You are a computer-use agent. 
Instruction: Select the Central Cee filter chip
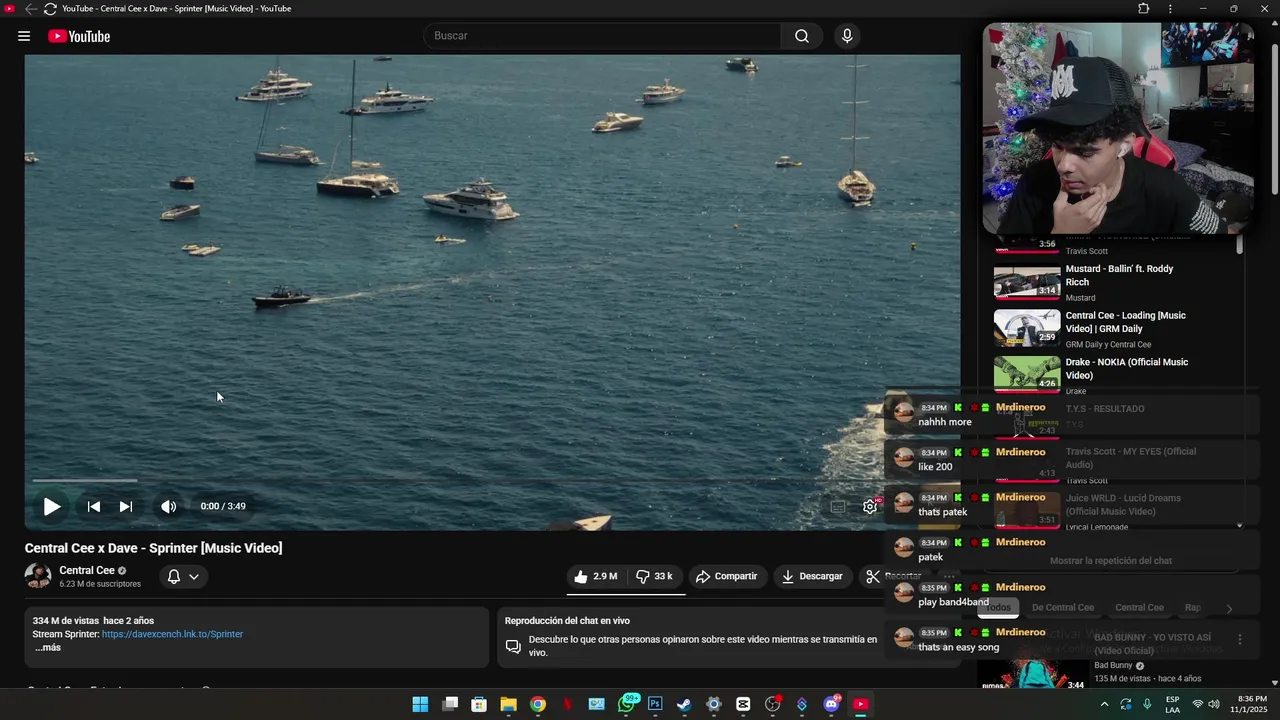click(x=1139, y=608)
